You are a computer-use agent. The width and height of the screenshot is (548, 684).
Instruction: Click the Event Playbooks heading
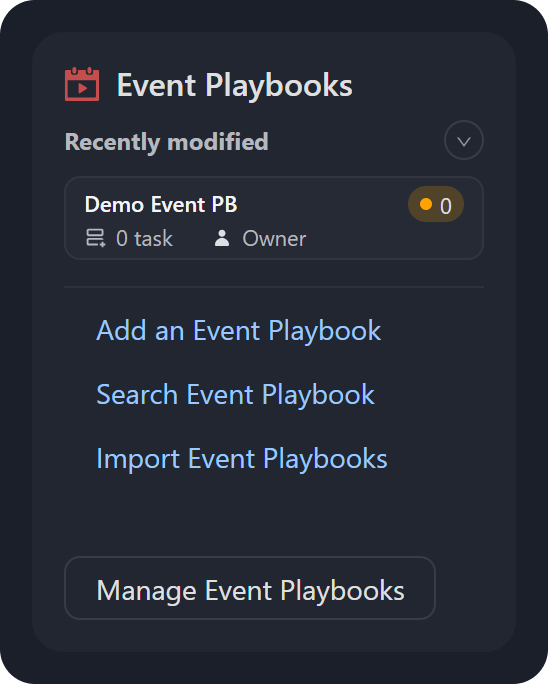click(235, 86)
